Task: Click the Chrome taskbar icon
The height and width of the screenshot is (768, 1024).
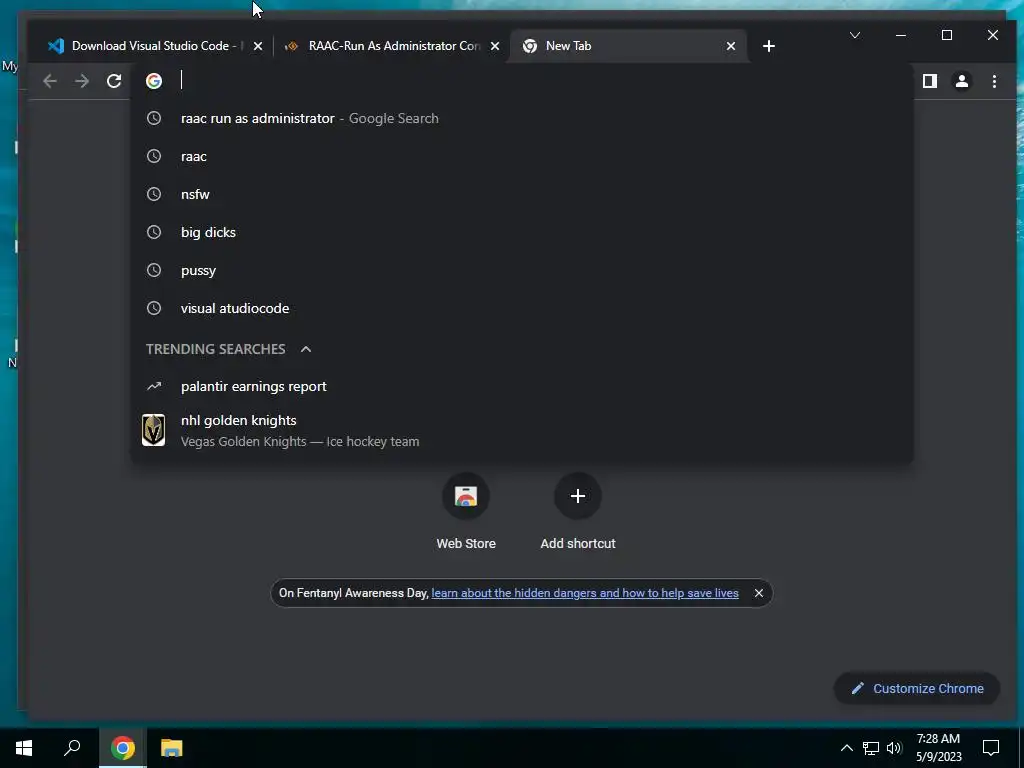Action: click(123, 748)
